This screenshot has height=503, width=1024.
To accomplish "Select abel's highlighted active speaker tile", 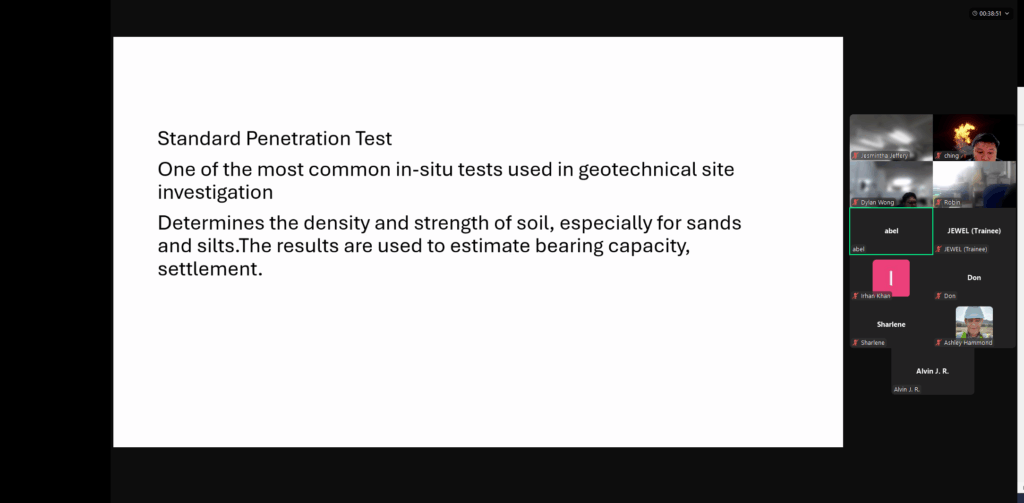I will click(x=891, y=231).
